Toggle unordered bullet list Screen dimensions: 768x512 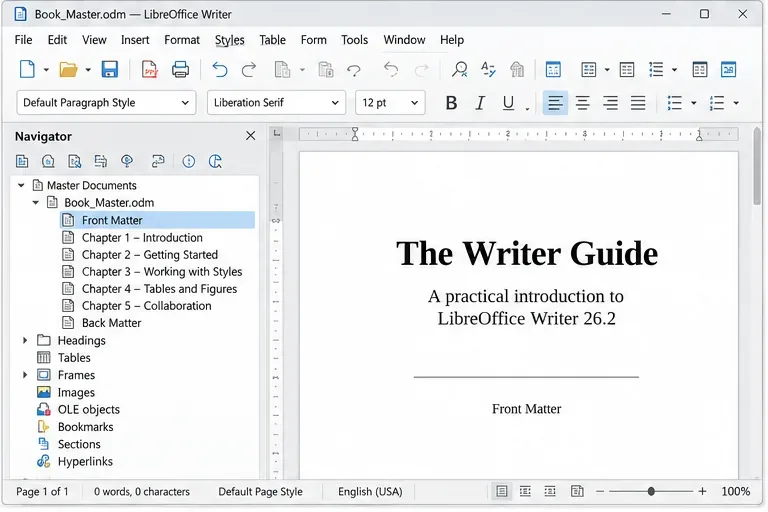click(x=674, y=103)
